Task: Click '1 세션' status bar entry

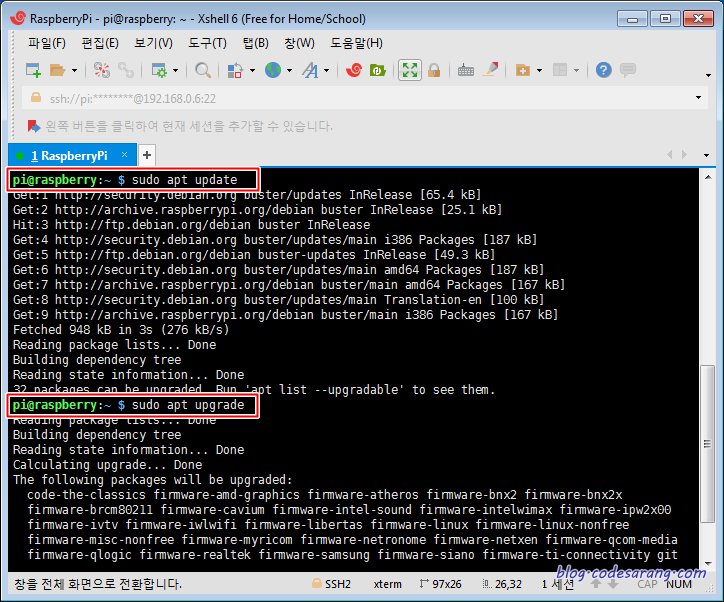Action: point(558,584)
